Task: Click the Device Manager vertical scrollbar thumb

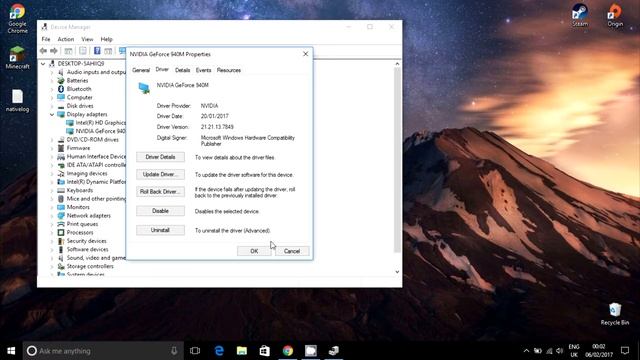Action: [397, 160]
